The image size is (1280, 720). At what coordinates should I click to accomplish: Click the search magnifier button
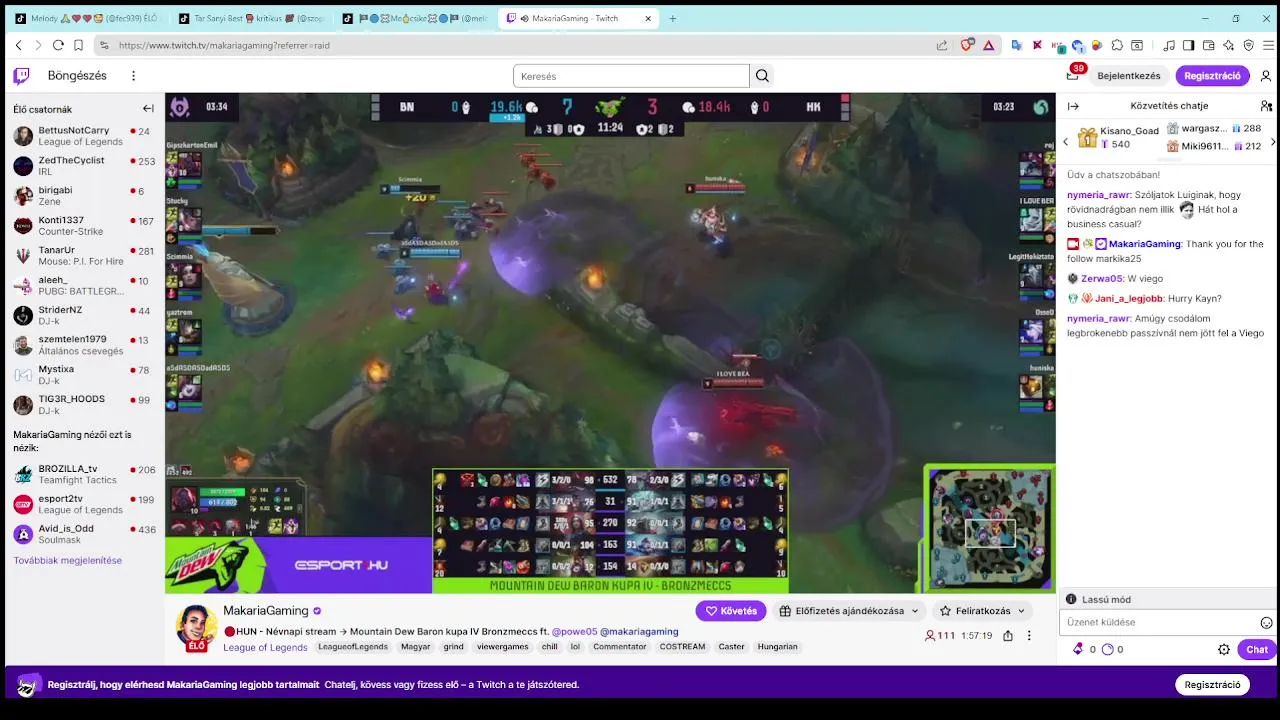point(762,76)
